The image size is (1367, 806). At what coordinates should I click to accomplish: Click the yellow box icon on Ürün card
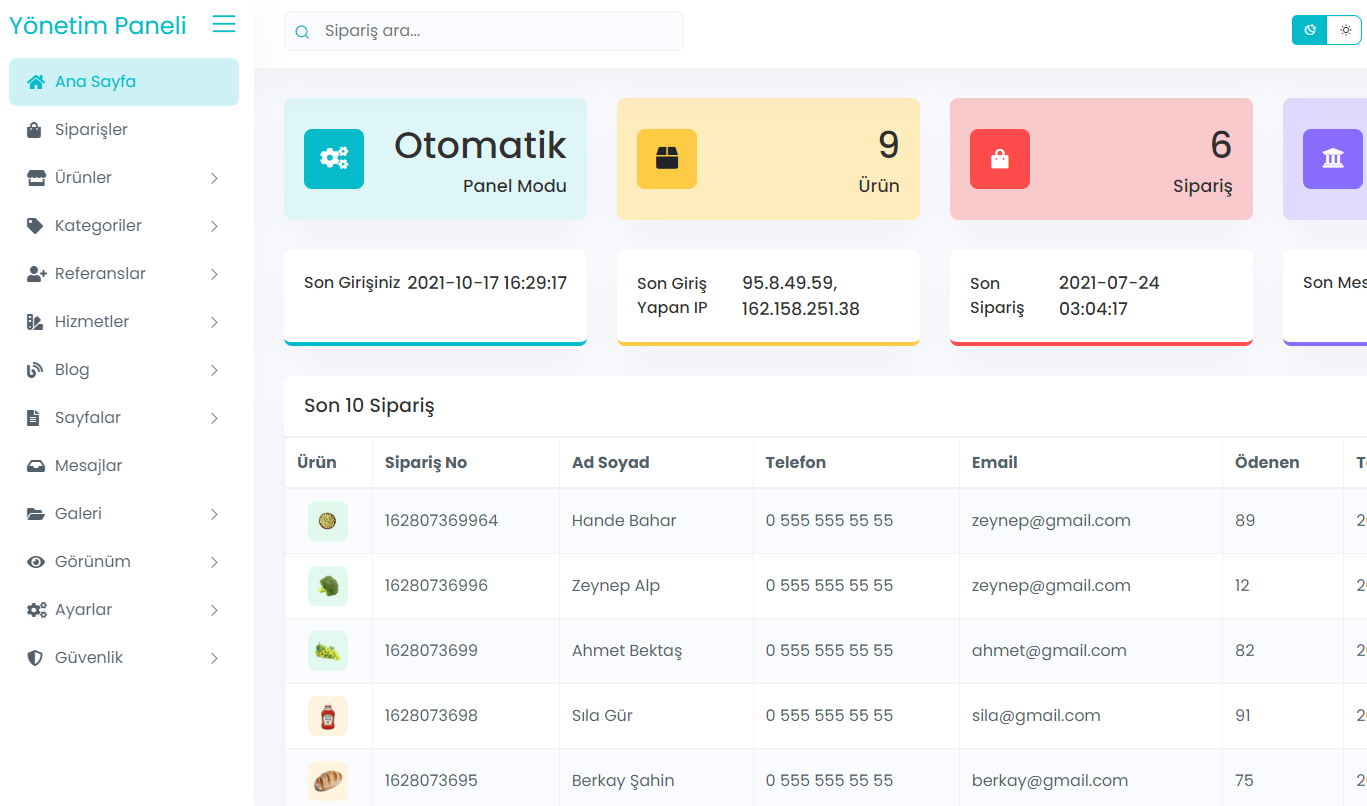click(667, 159)
